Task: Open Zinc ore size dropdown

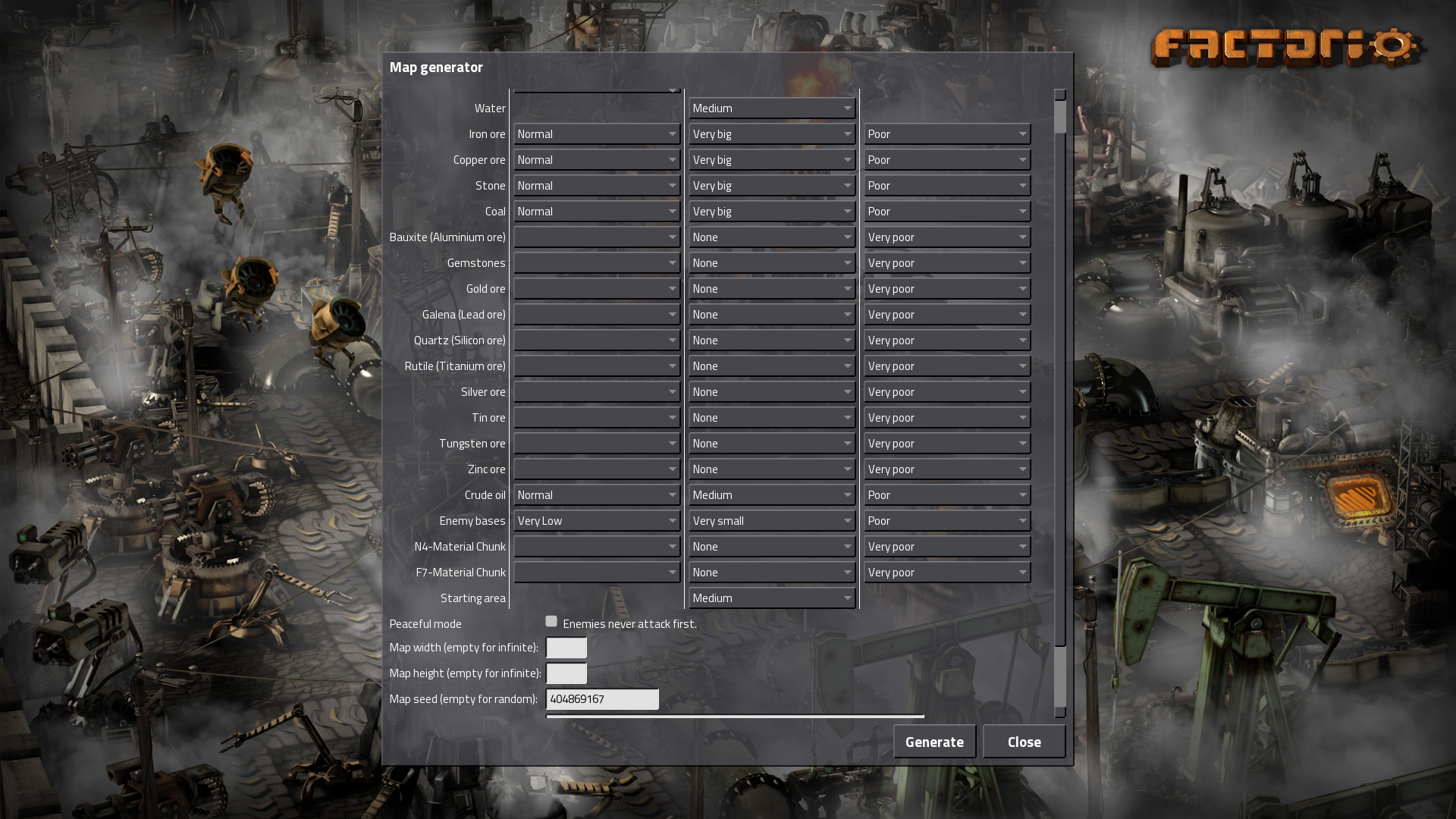Action: pos(772,469)
